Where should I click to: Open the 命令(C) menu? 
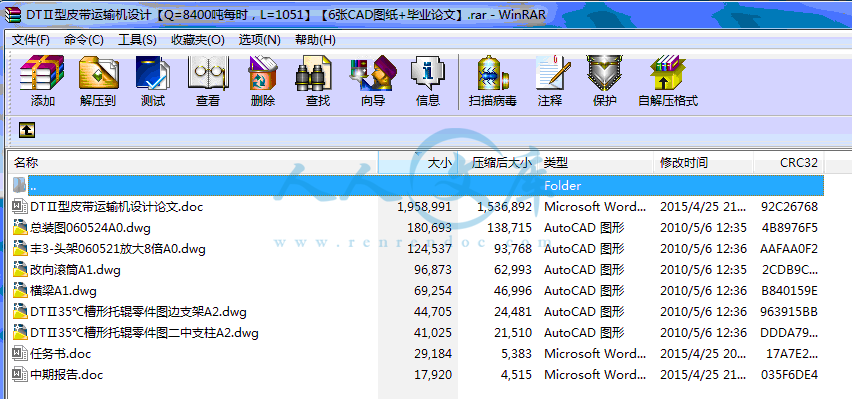tap(84, 40)
